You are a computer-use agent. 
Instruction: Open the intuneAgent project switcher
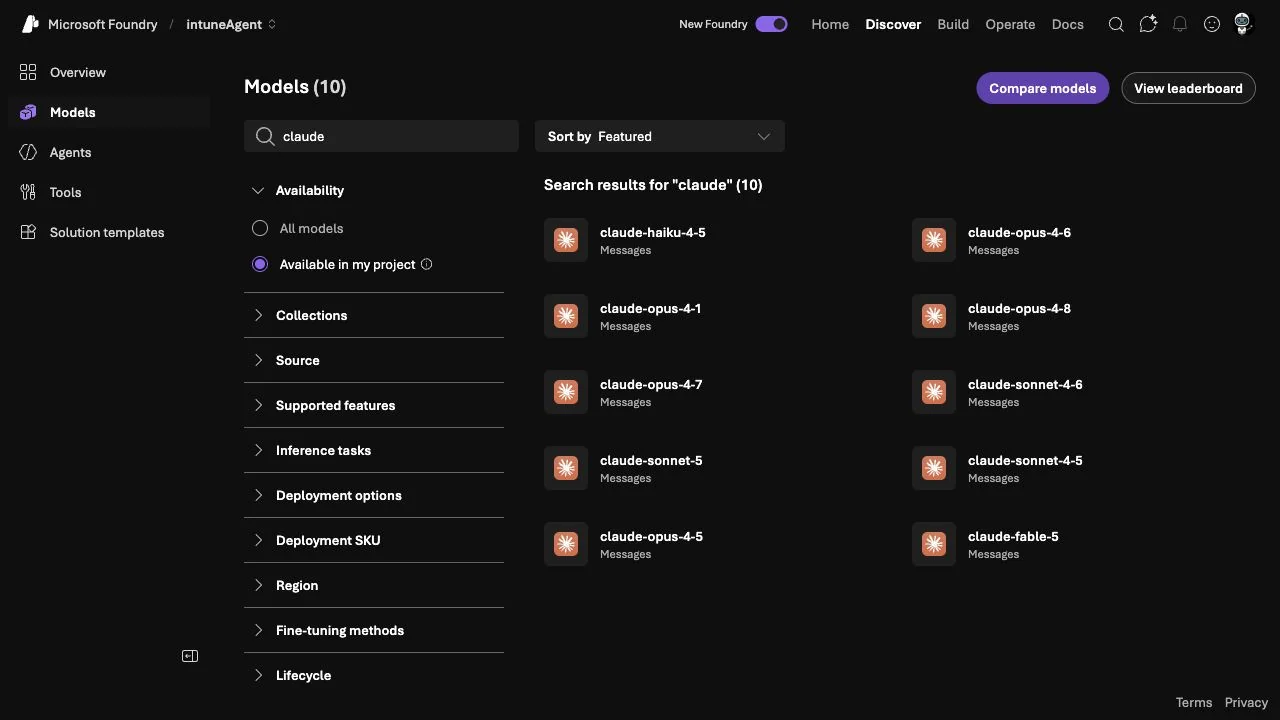[231, 24]
